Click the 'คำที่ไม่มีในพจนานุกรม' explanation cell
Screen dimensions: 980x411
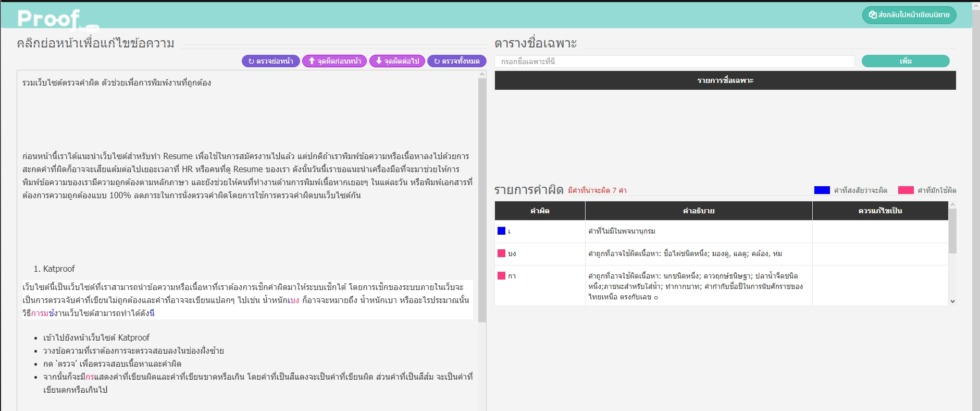pos(699,231)
